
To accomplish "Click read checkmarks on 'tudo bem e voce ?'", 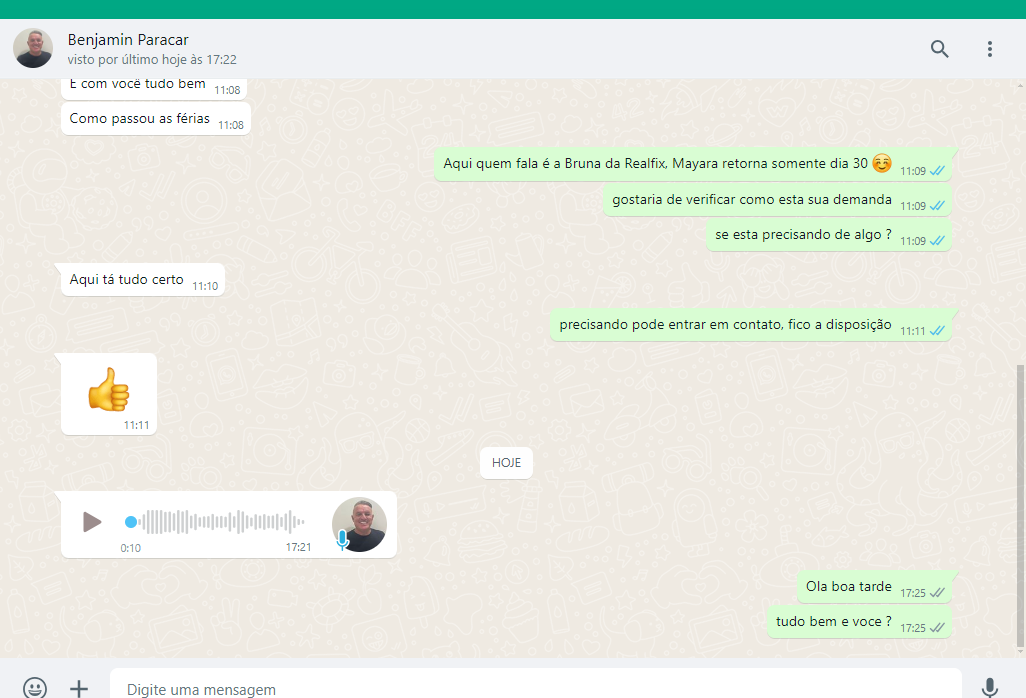I will 937,628.
